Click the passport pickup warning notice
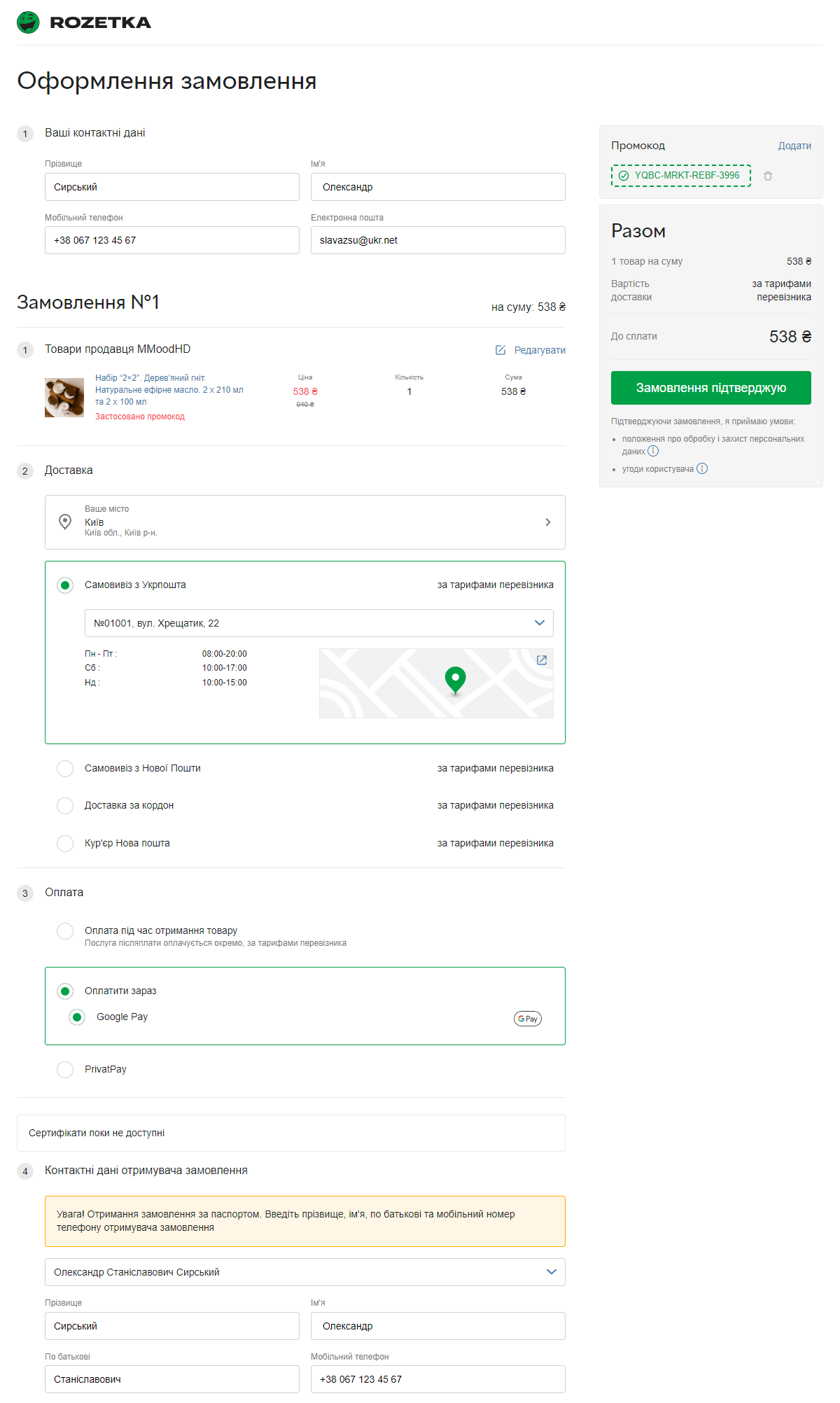The width and height of the screenshot is (840, 1403). point(305,1221)
